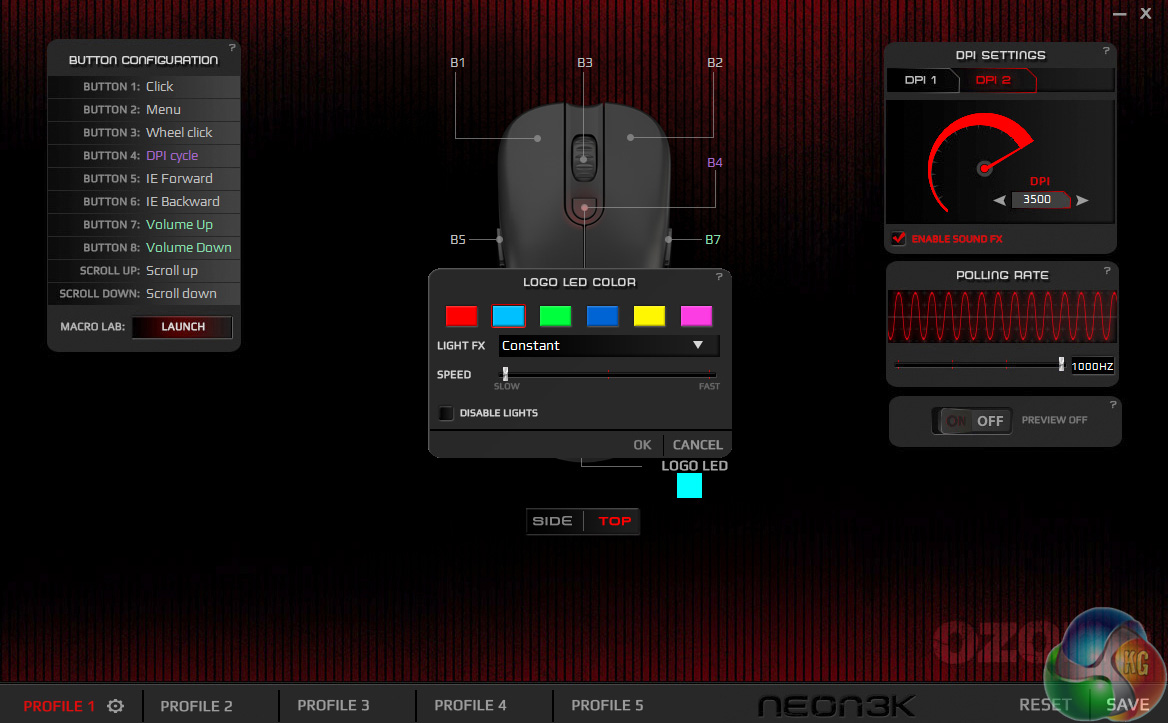Image resolution: width=1168 pixels, height=723 pixels.
Task: Select the B2 label on mouse diagram
Action: 714,63
